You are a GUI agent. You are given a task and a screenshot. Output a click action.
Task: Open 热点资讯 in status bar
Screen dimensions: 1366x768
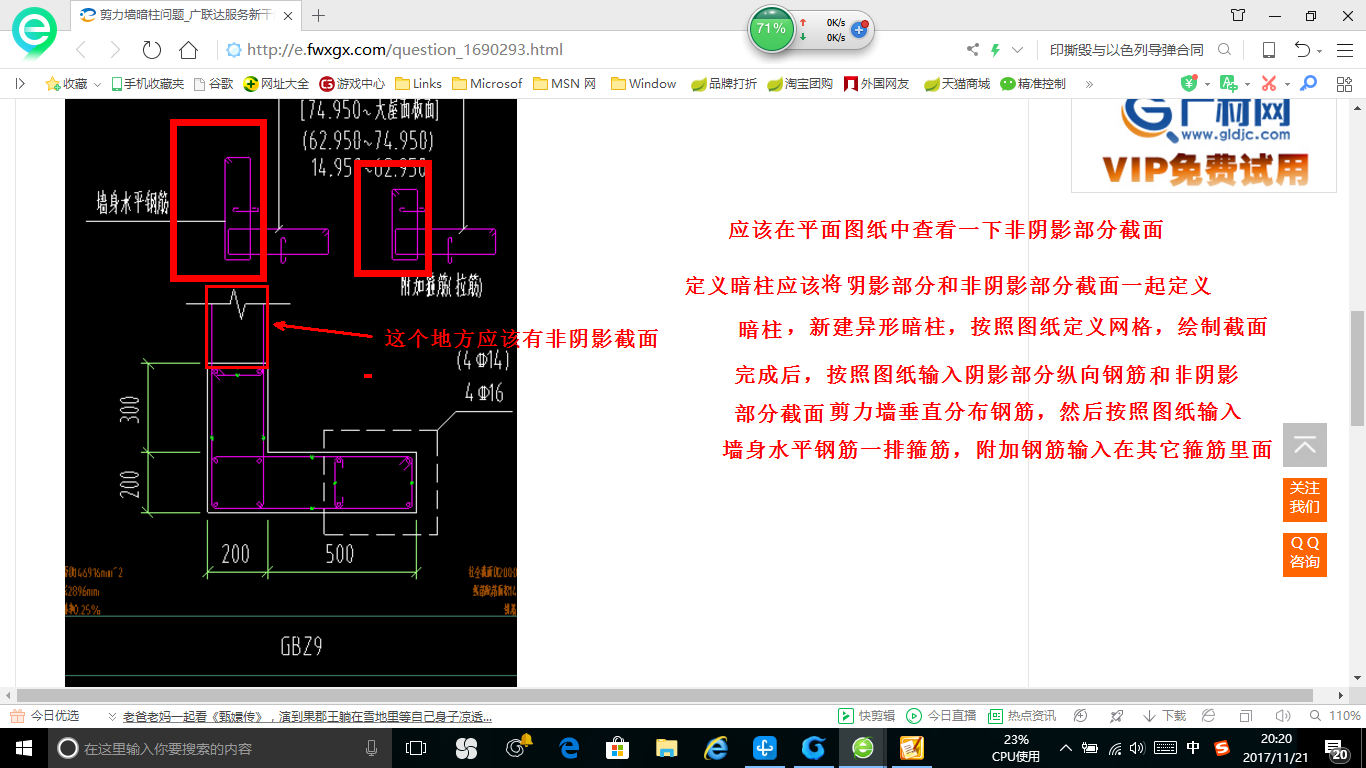[x=1022, y=716]
